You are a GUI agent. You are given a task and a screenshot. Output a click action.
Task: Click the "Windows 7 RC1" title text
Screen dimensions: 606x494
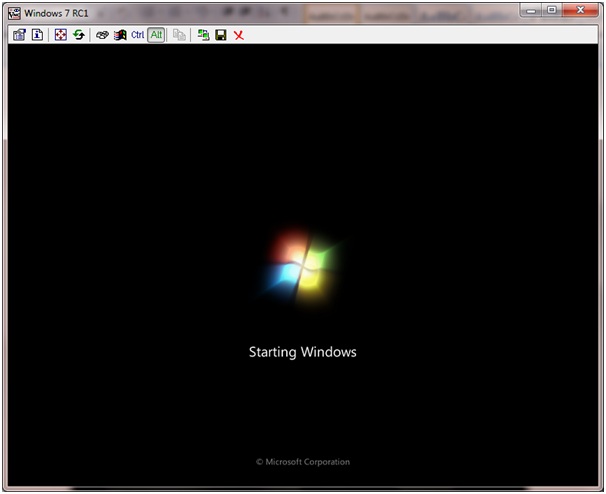coord(56,14)
